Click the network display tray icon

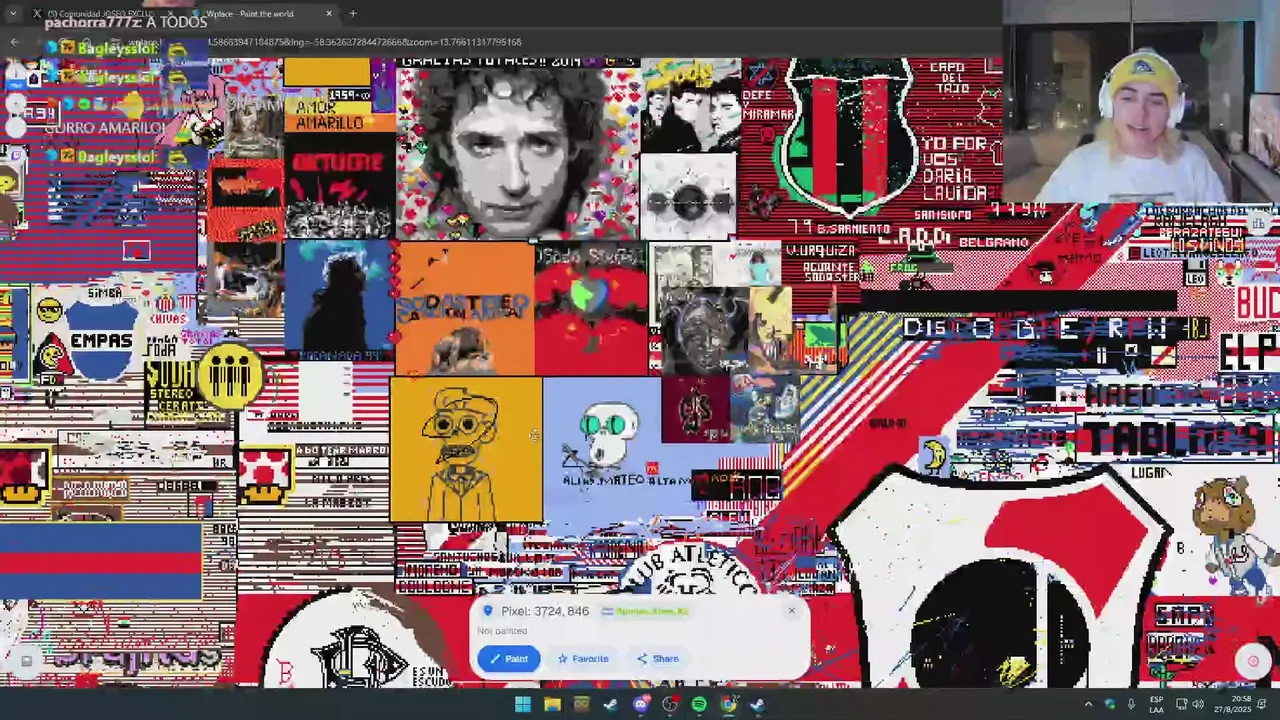coord(1181,704)
